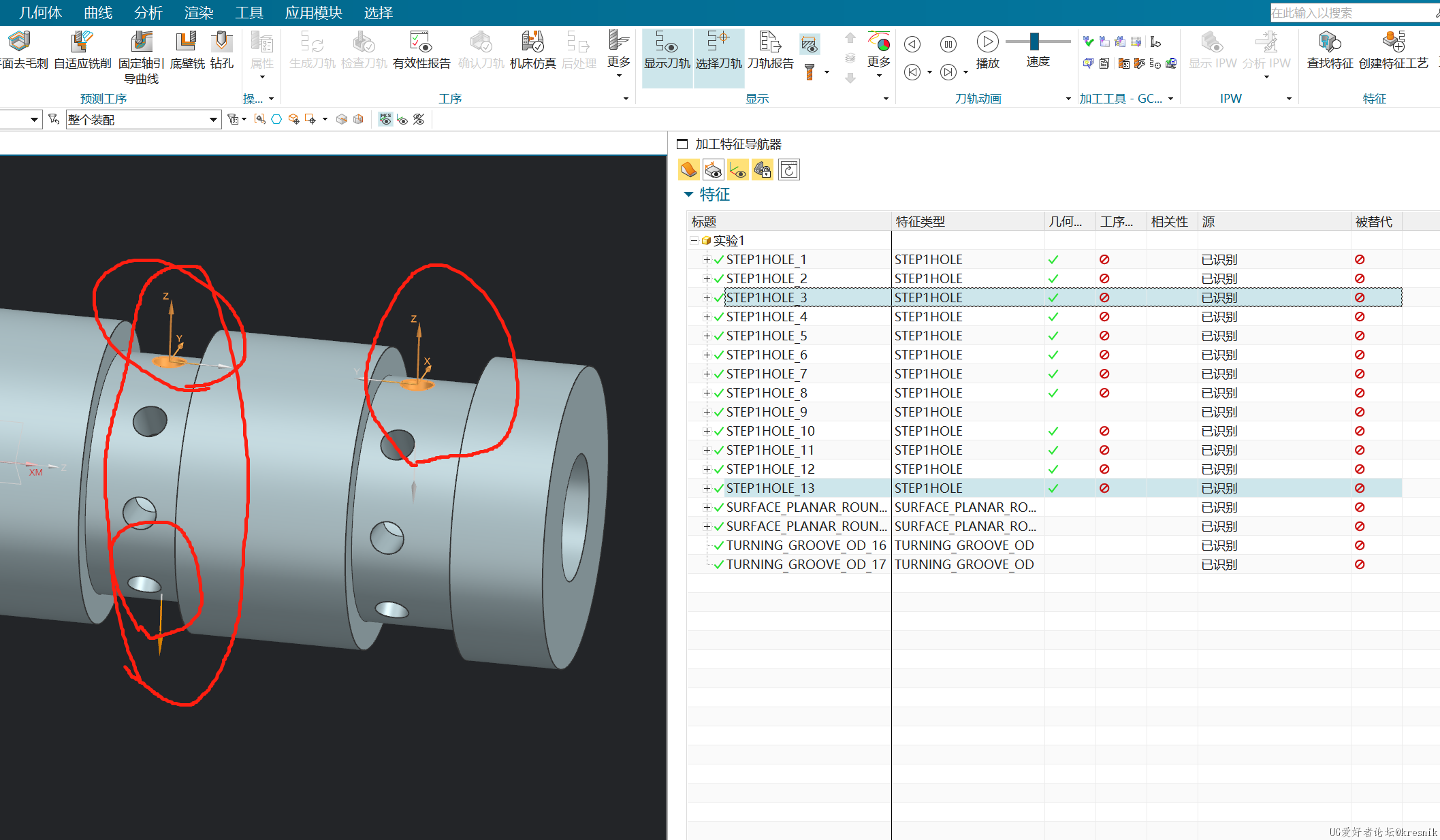The image size is (1440, 840).
Task: Open the 刀轨报告 toolpath report
Action: pyautogui.click(x=770, y=50)
